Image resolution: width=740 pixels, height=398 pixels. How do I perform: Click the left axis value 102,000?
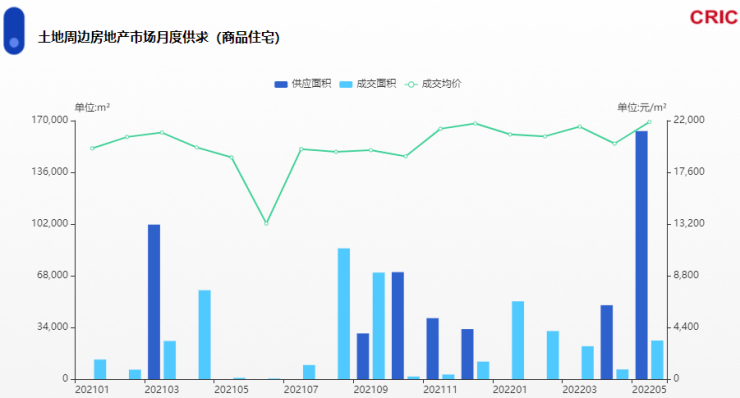click(50, 223)
